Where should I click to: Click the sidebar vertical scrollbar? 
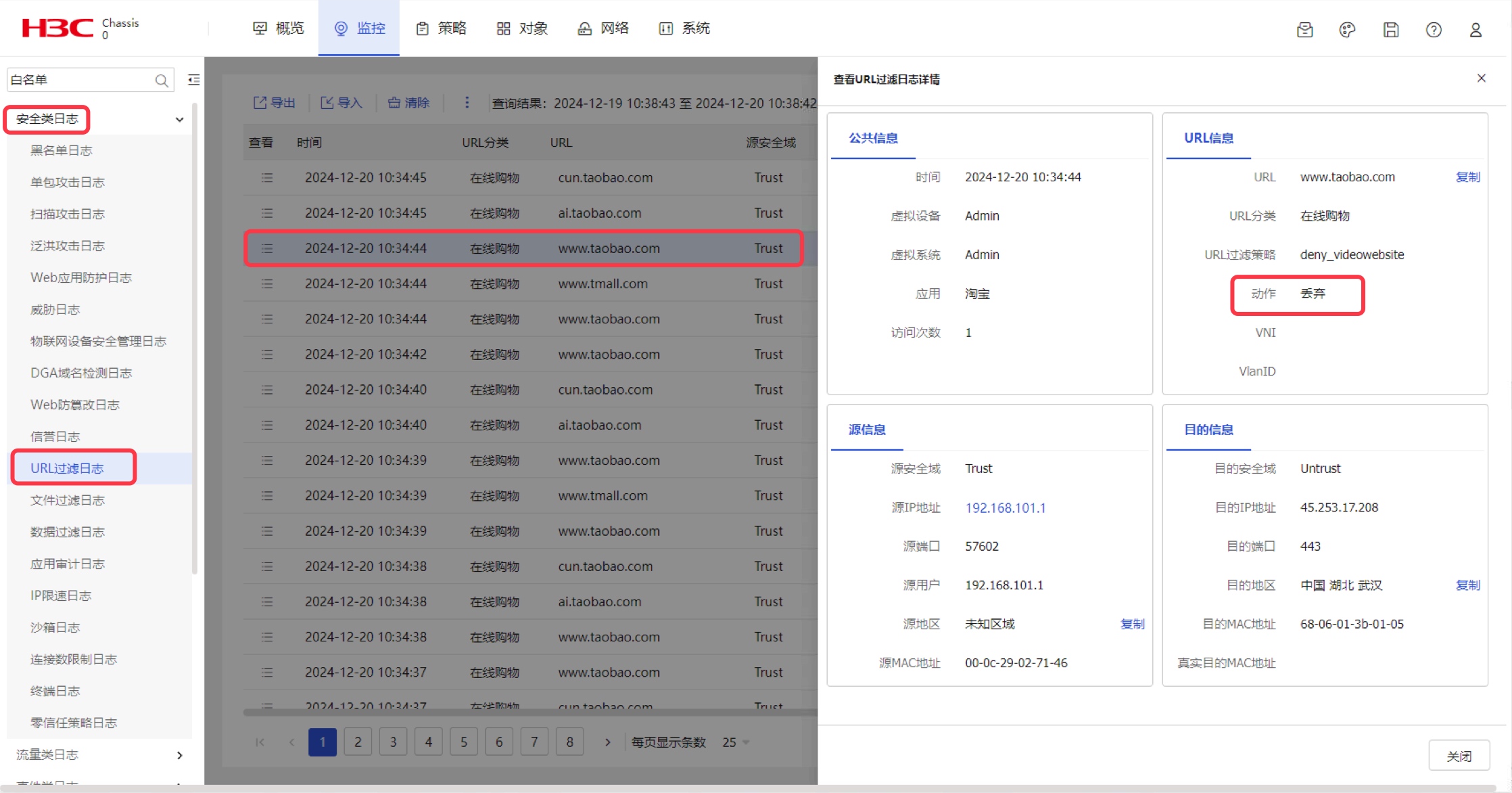tap(195, 338)
